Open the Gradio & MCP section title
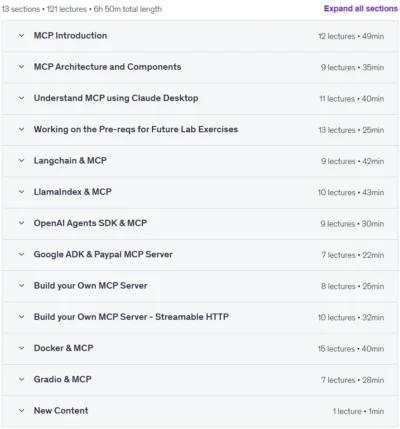Viewport: 400px width, 429px height. coord(62,379)
